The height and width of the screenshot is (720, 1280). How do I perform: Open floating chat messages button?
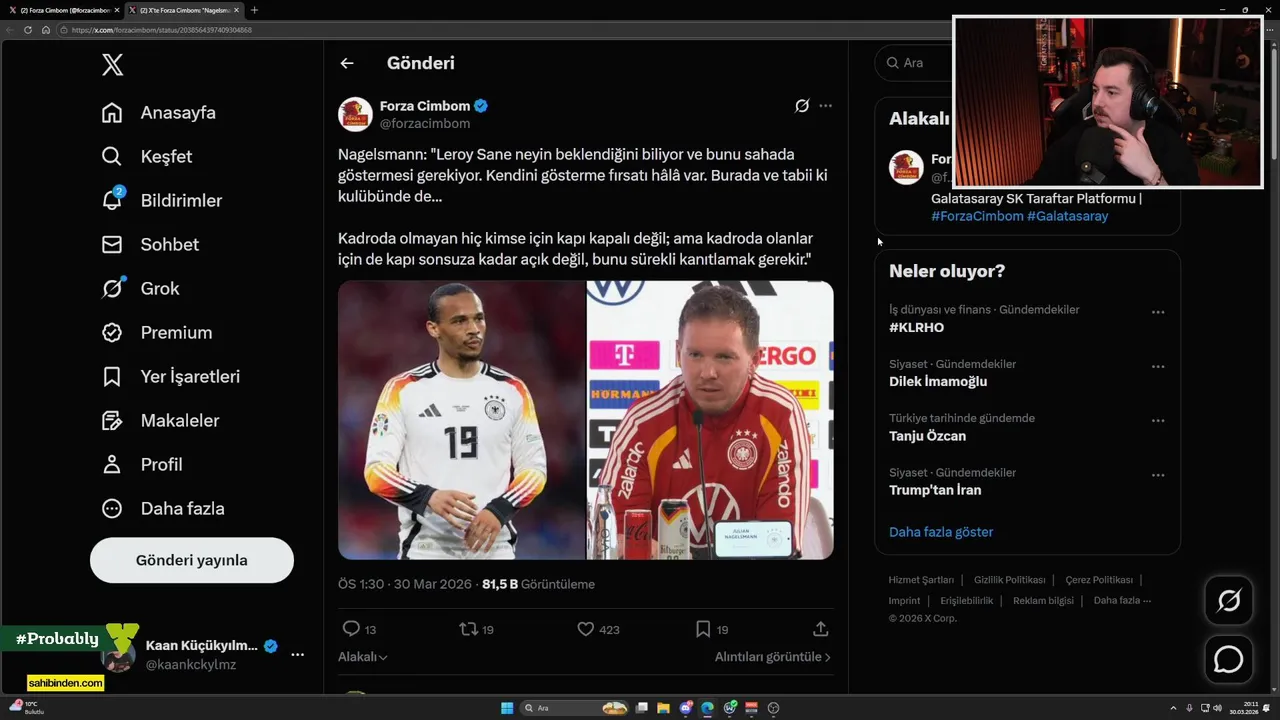[x=1229, y=660]
